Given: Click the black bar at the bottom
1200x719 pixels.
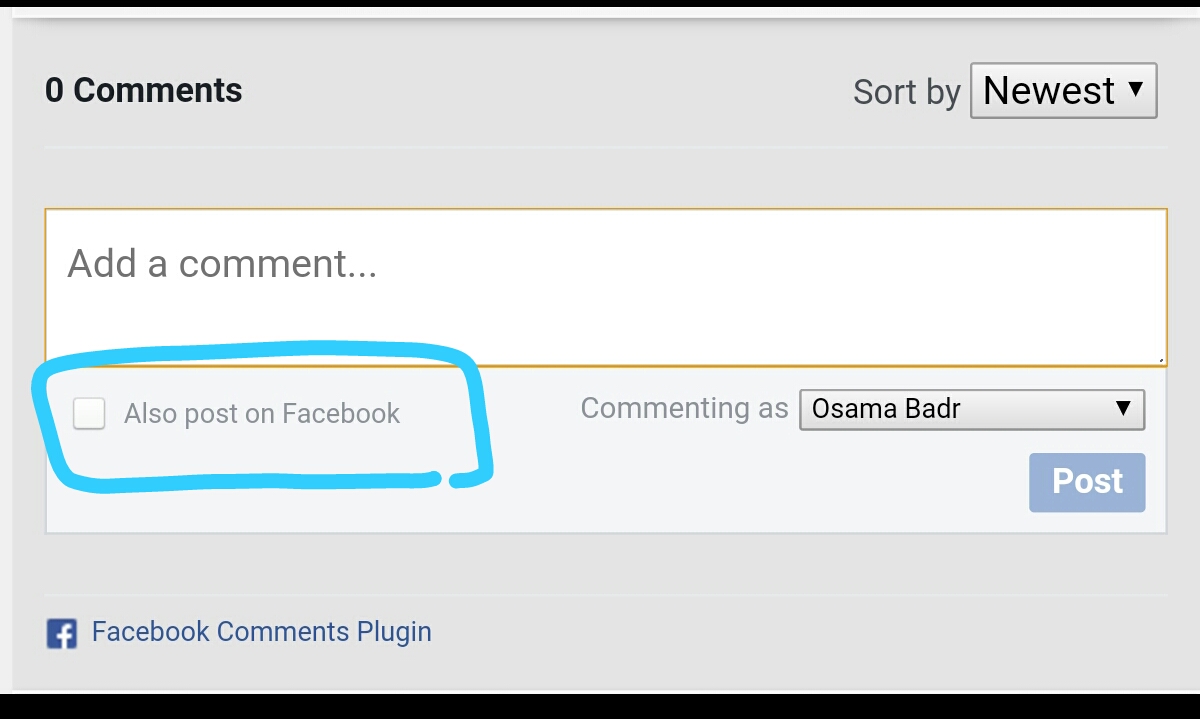Looking at the screenshot, I should click(600, 706).
